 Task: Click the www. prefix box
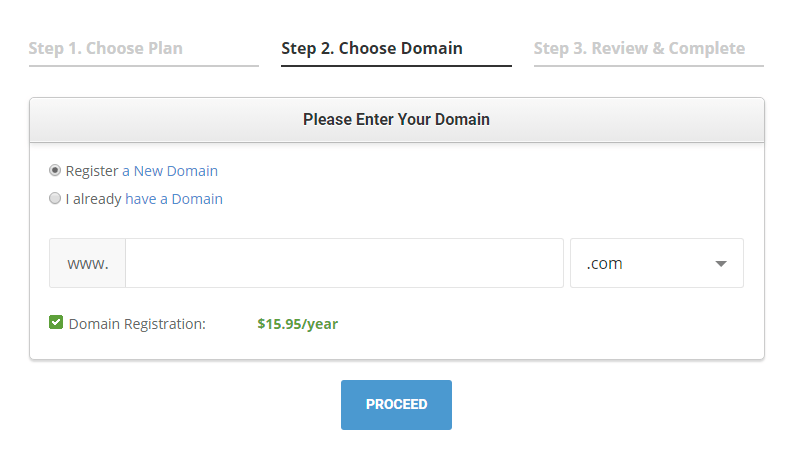tap(88, 263)
